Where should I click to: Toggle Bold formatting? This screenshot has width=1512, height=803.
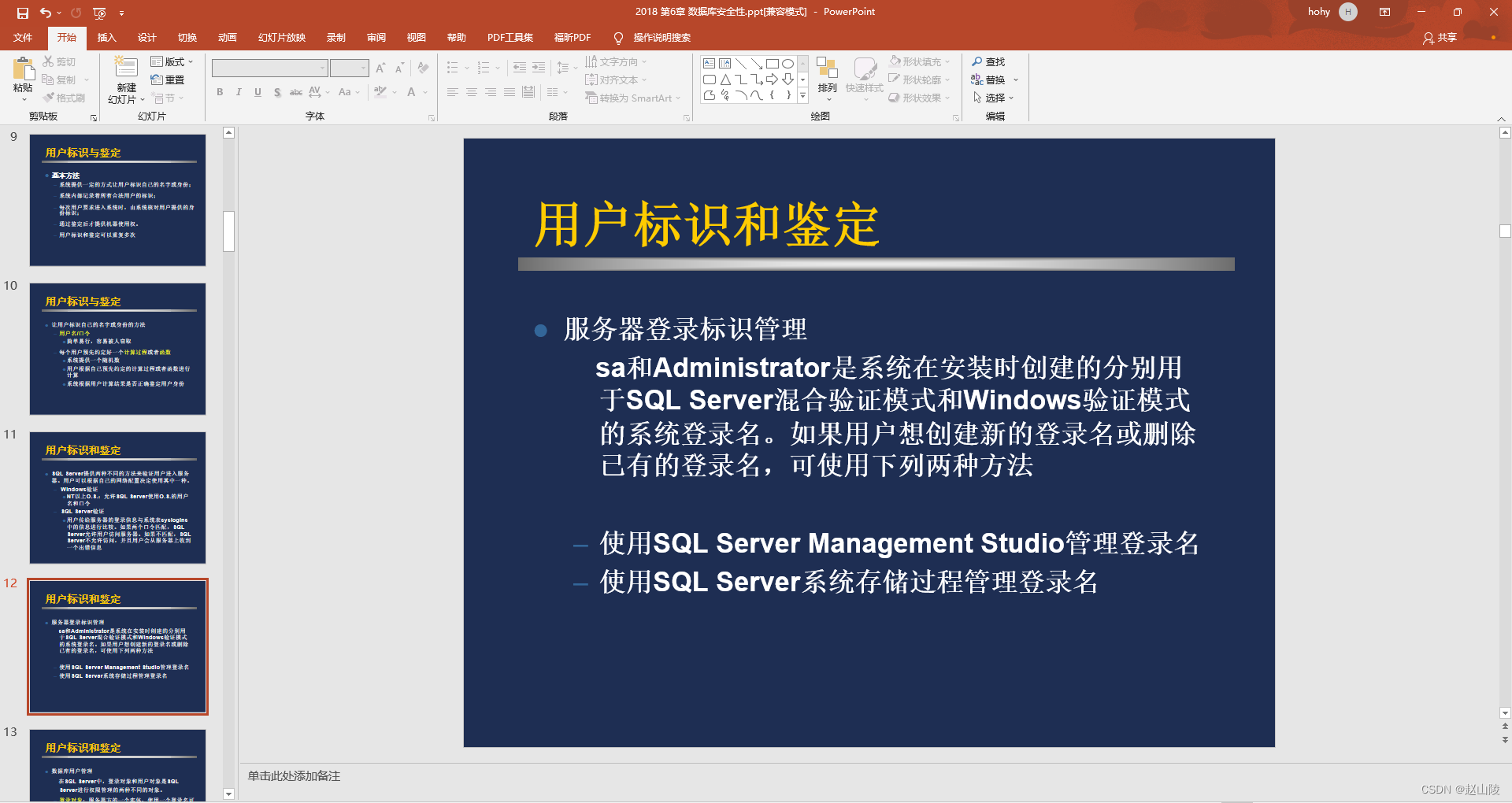click(220, 92)
